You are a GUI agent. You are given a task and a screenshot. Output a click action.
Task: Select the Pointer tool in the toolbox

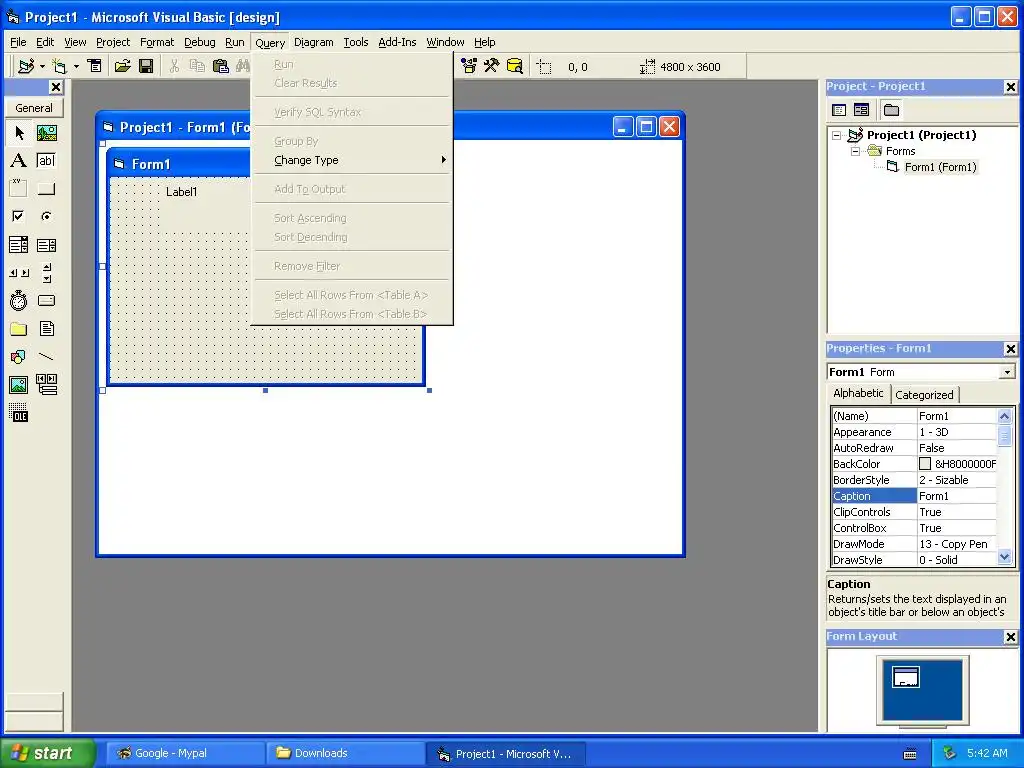tap(19, 133)
